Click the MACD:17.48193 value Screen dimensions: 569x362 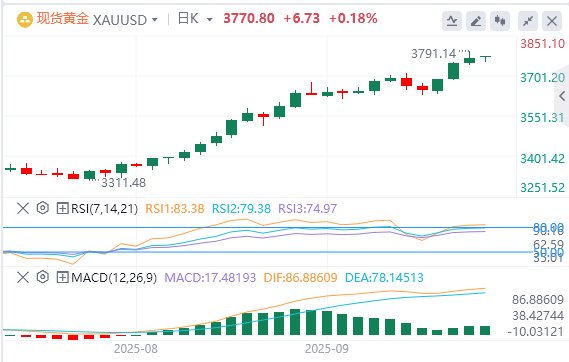tap(210, 278)
